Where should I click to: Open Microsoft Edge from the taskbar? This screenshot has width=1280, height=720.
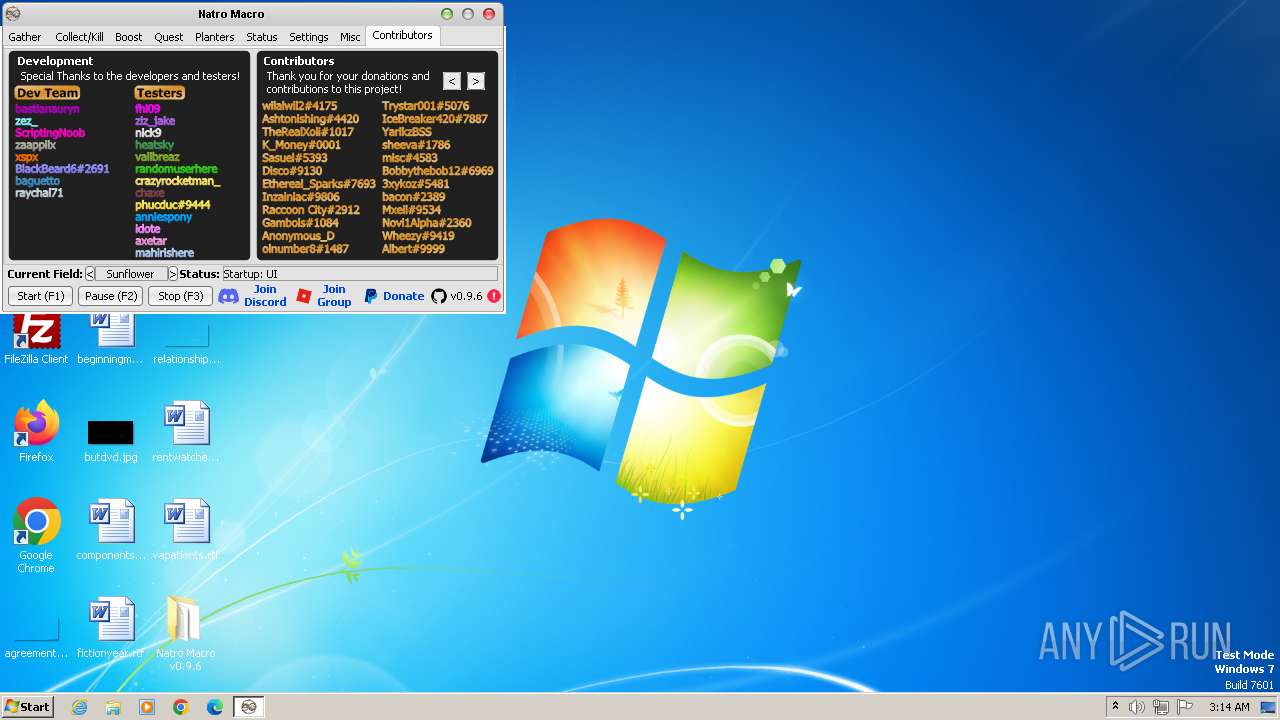click(215, 707)
